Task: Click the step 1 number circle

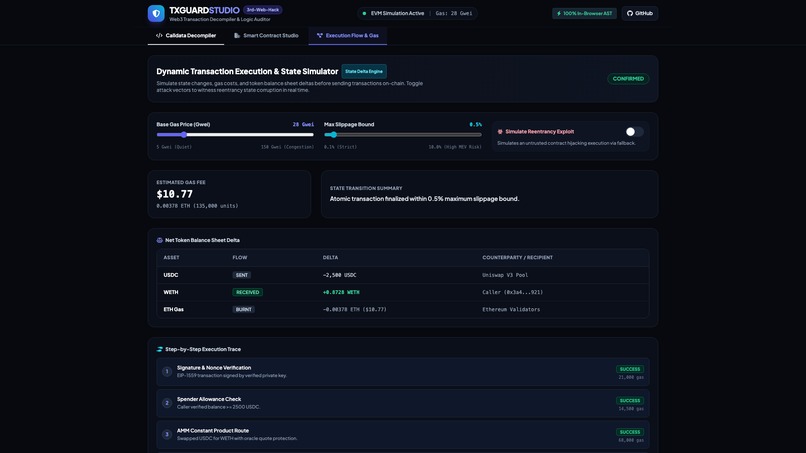Action: click(x=167, y=371)
